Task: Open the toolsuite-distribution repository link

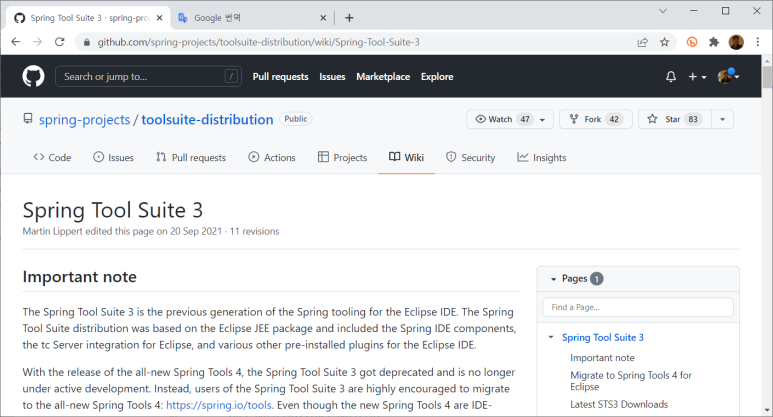Action: pos(207,119)
